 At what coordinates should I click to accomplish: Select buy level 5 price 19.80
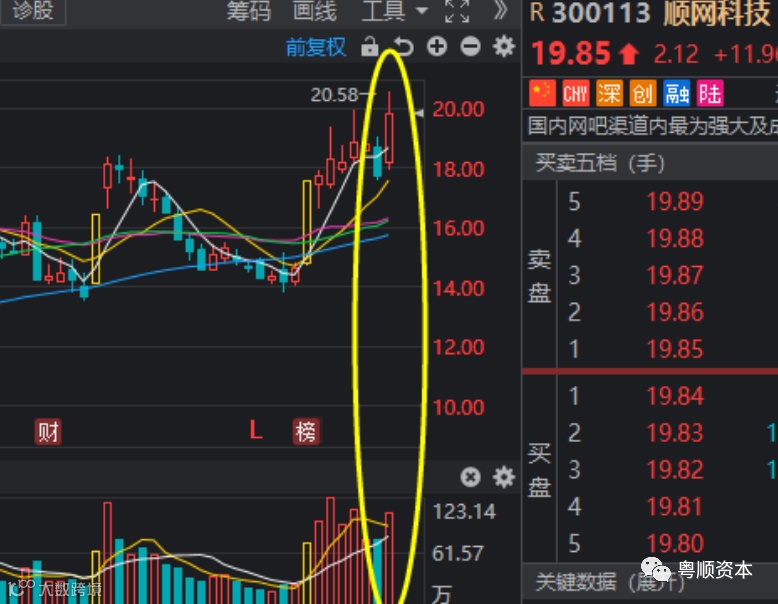[675, 544]
